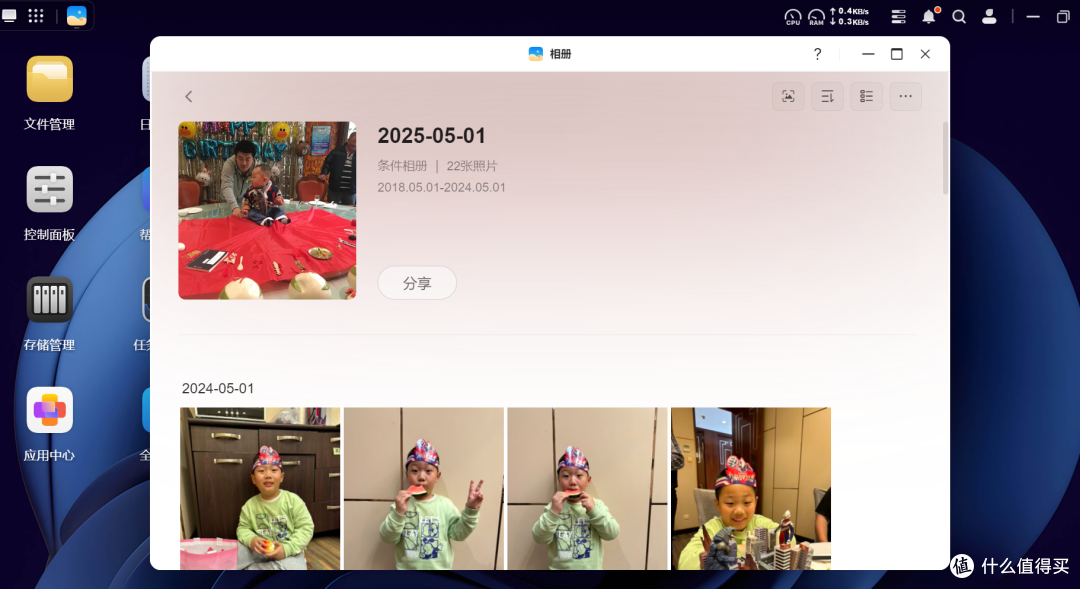Open help question mark in album window
1080x589 pixels.
tap(818, 54)
